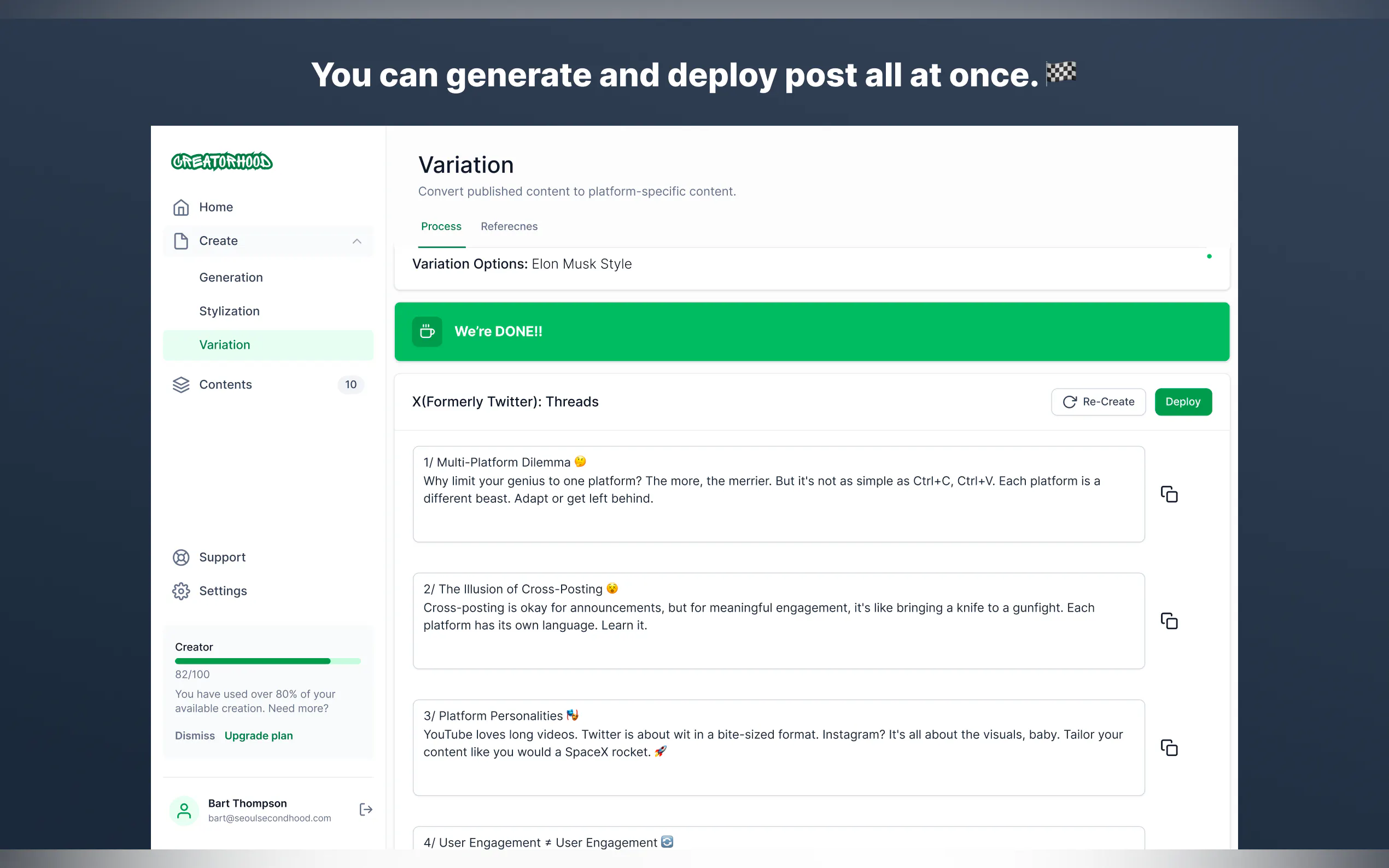Image resolution: width=1389 pixels, height=868 pixels.
Task: Collapse the Create menu chevron
Action: [x=357, y=241]
